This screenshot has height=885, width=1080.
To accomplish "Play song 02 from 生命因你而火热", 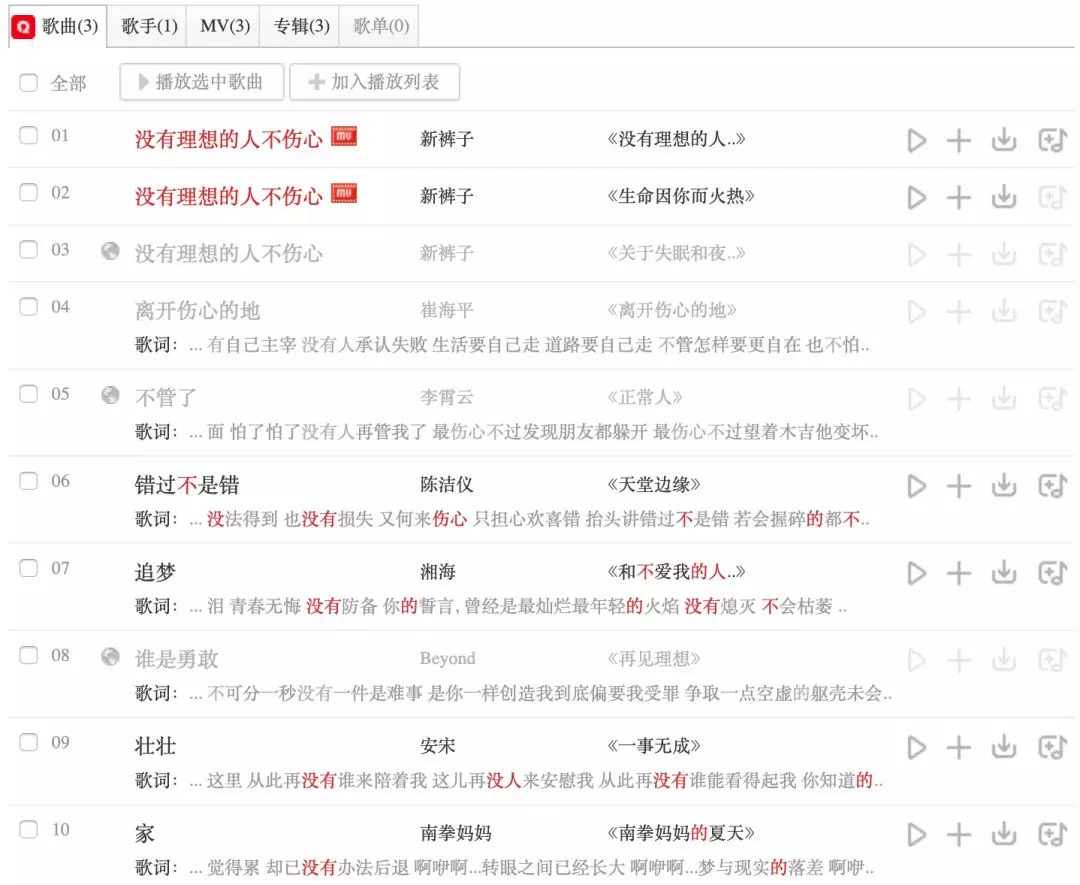I will (x=916, y=198).
